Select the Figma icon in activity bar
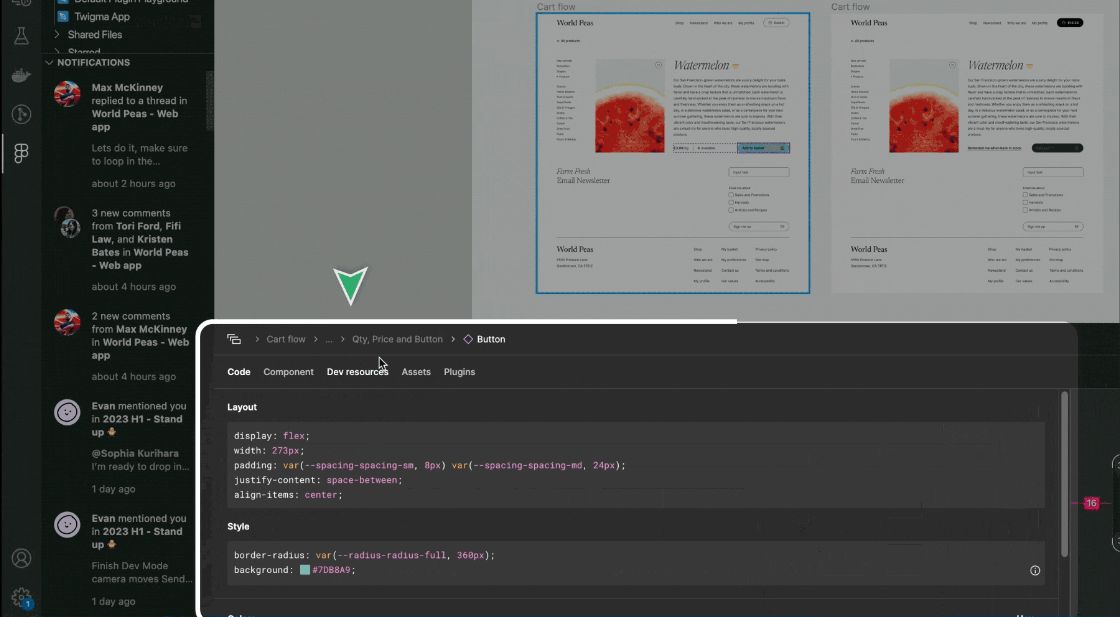1120x617 pixels. point(21,153)
